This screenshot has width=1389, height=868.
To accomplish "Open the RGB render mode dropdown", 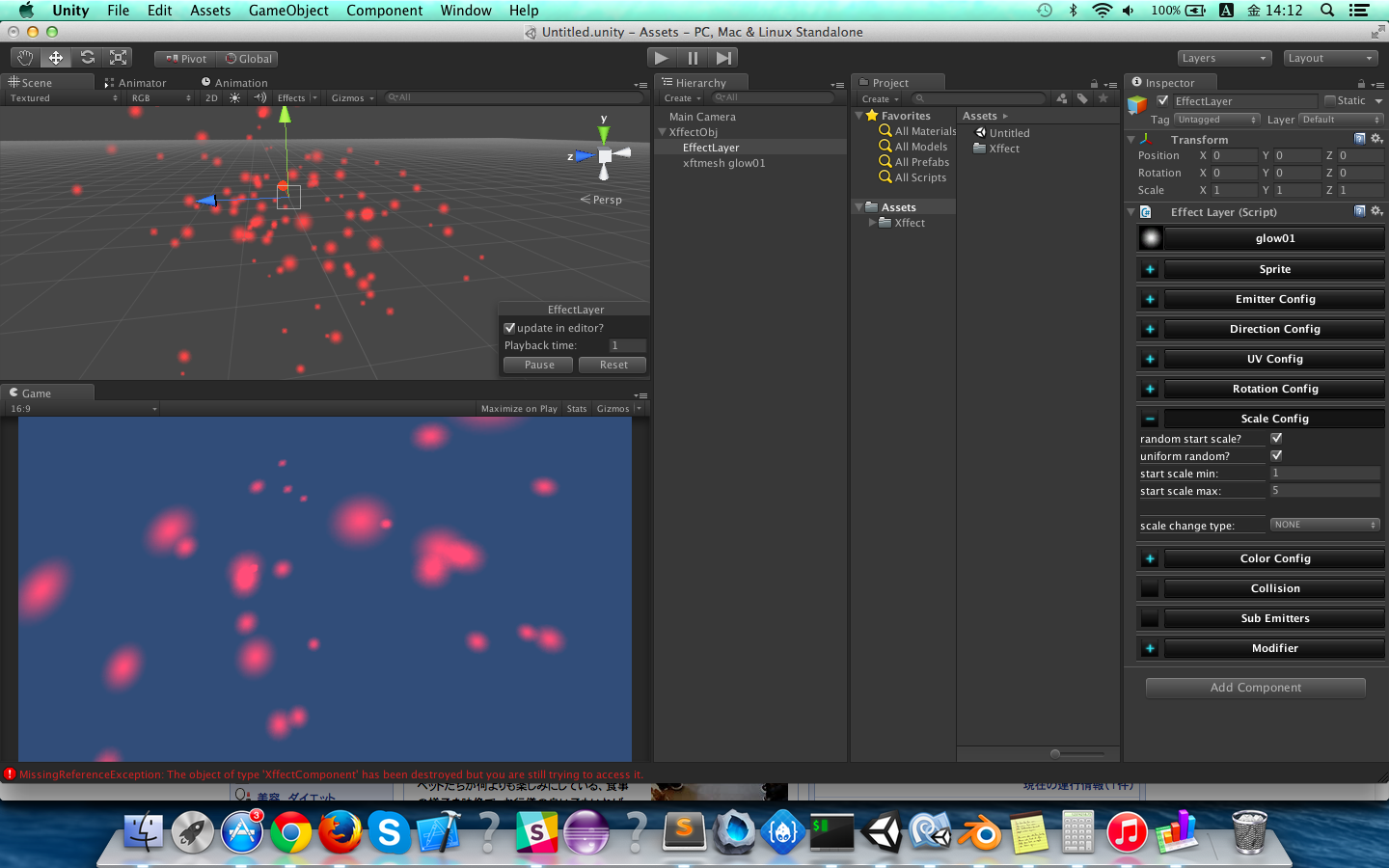I will 161,98.
